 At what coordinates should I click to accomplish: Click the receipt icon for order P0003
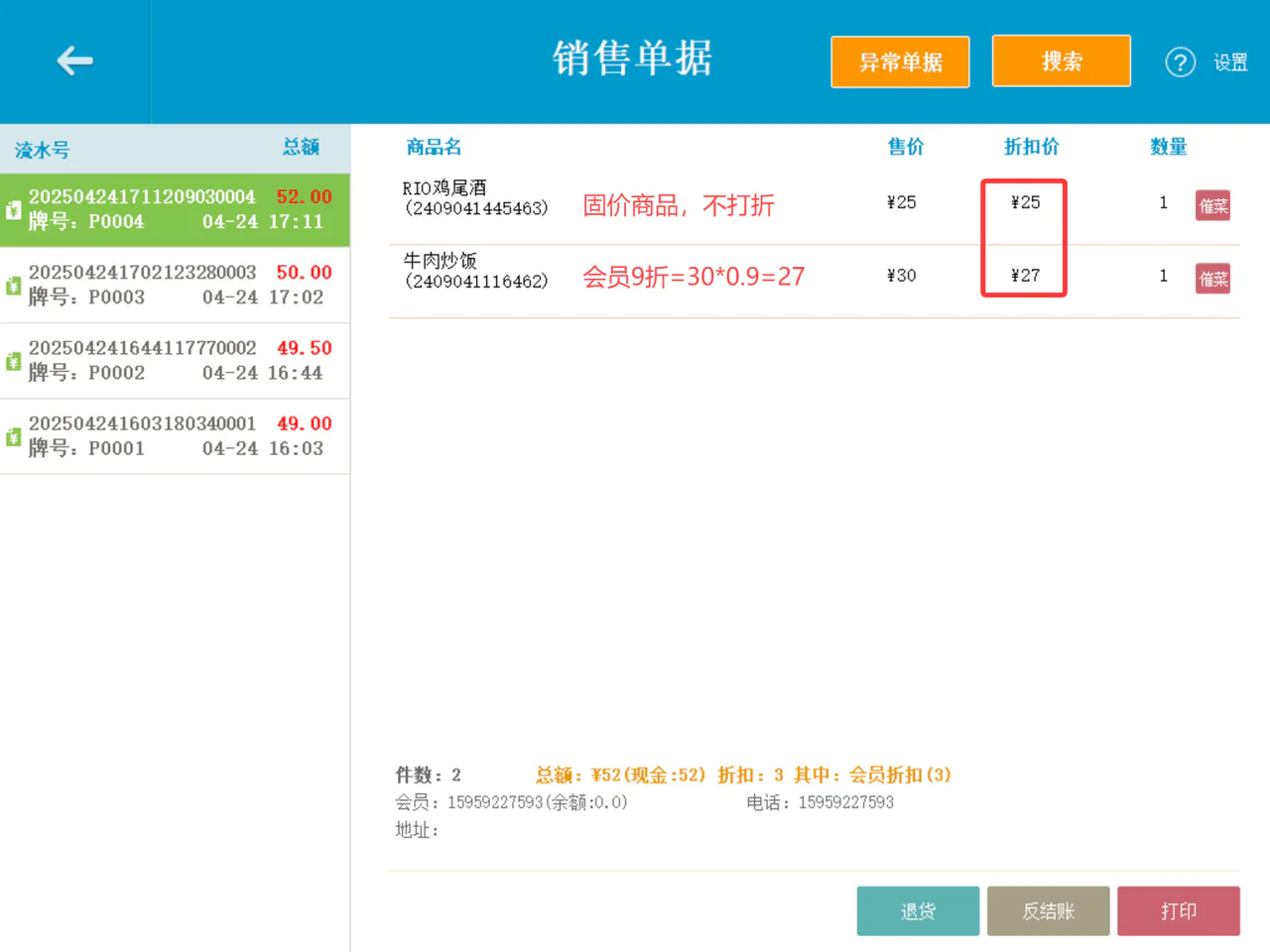point(13,286)
